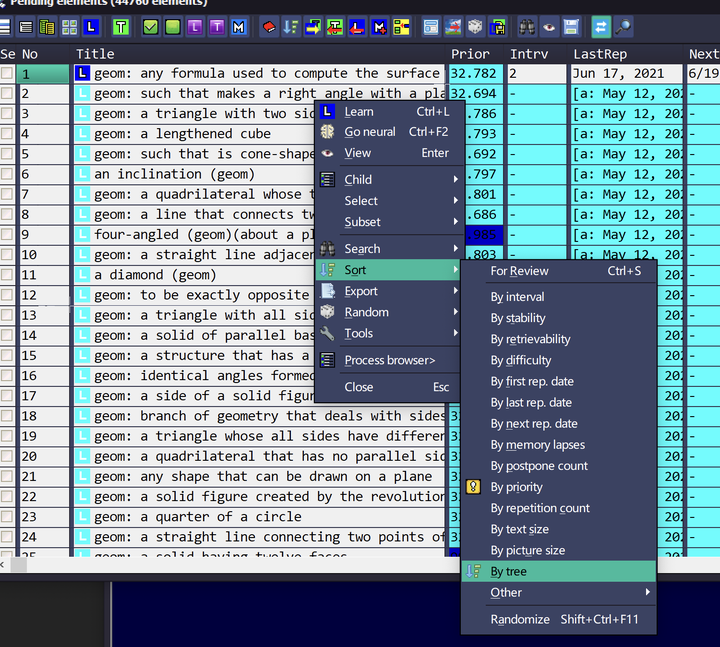The height and width of the screenshot is (647, 720).
Task: Click the binoculars search icon in toolbar
Action: click(527, 27)
